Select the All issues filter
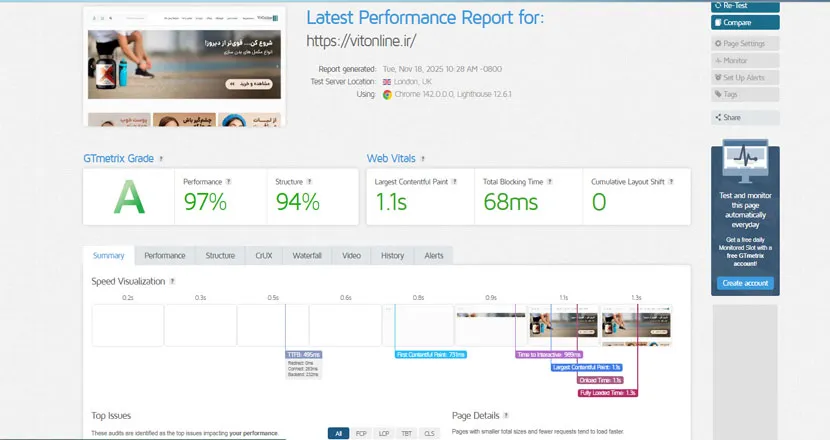The width and height of the screenshot is (830, 440). tap(339, 433)
